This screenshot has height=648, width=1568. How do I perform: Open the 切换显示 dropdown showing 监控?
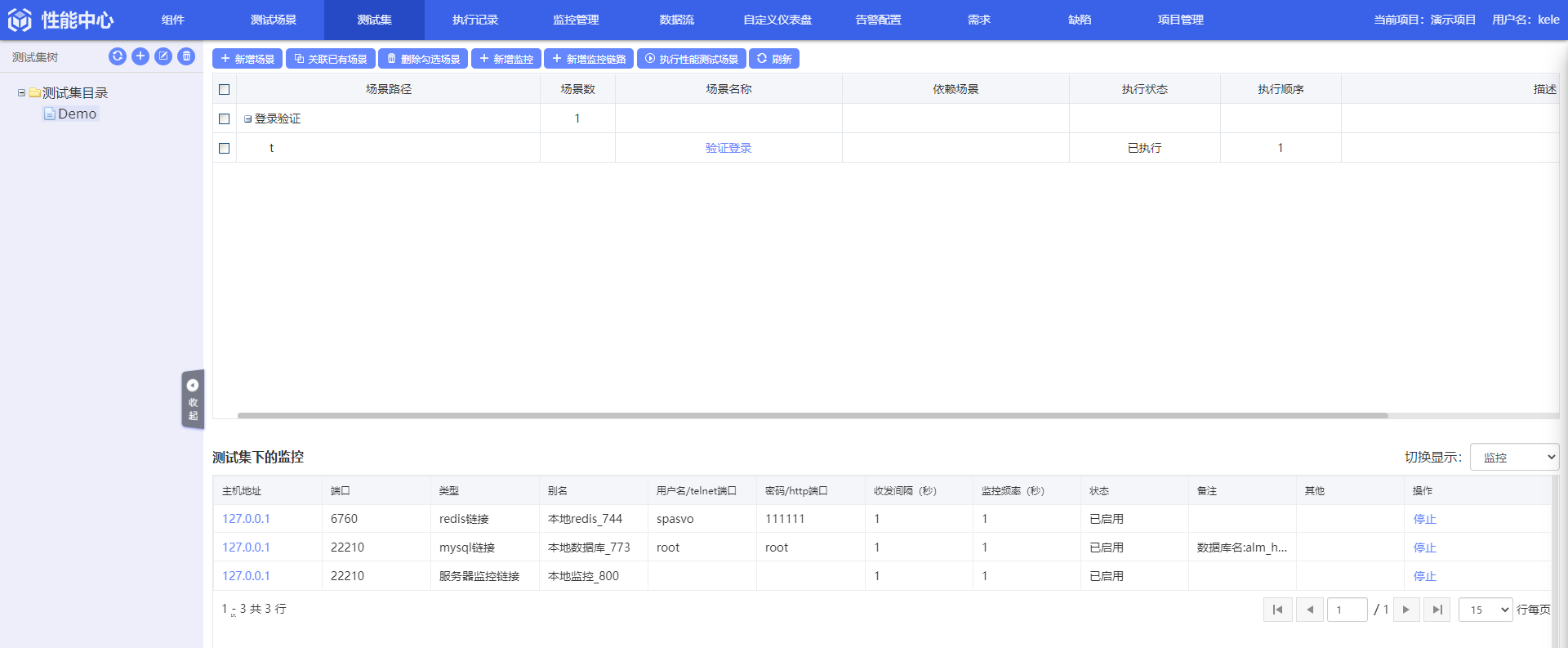tap(1514, 458)
